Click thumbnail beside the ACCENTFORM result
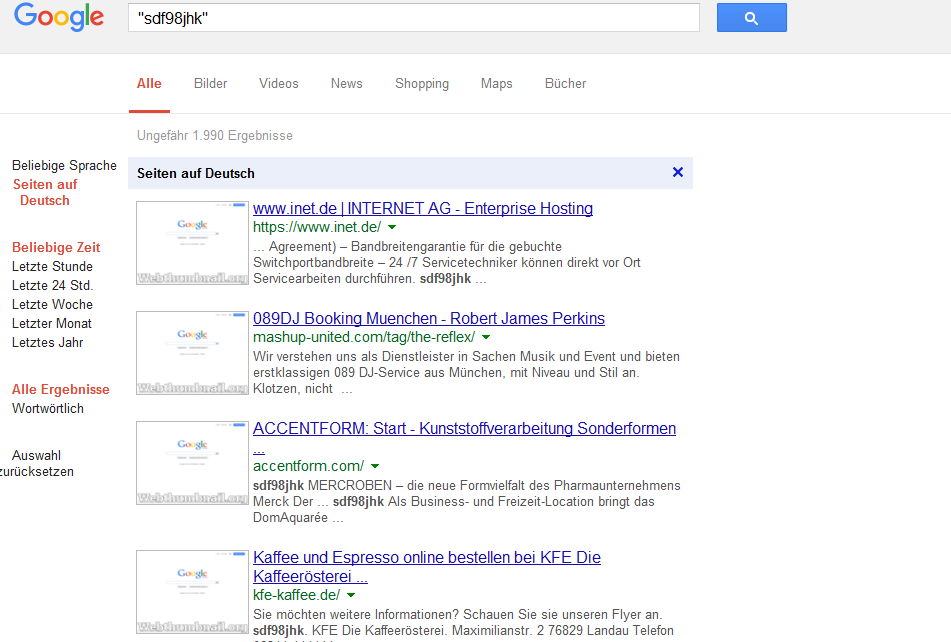Screen dimensions: 951x642 pyautogui.click(x=192, y=463)
